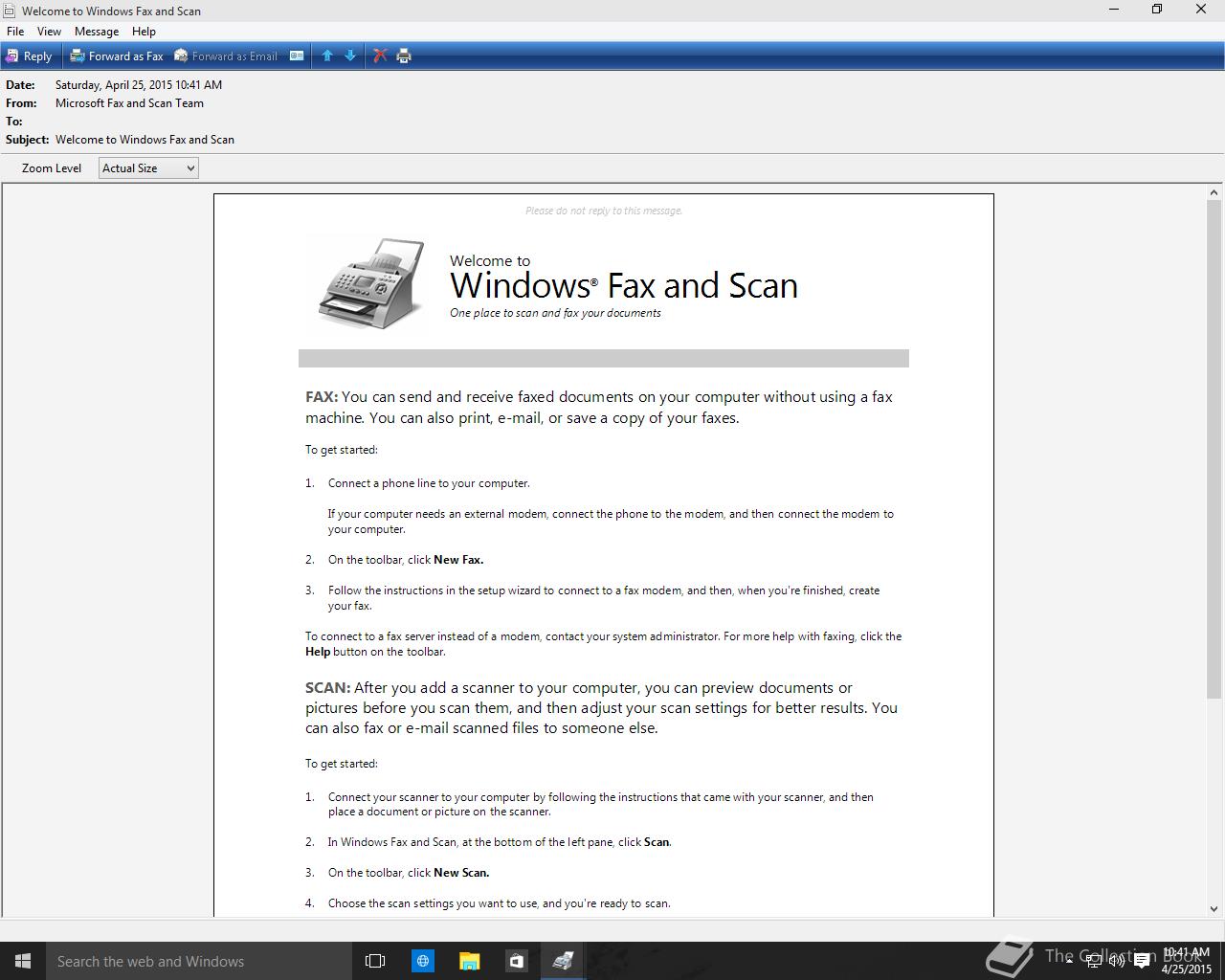Launch the globe browser icon on taskbar
Image resolution: width=1225 pixels, height=980 pixels.
pyautogui.click(x=422, y=961)
